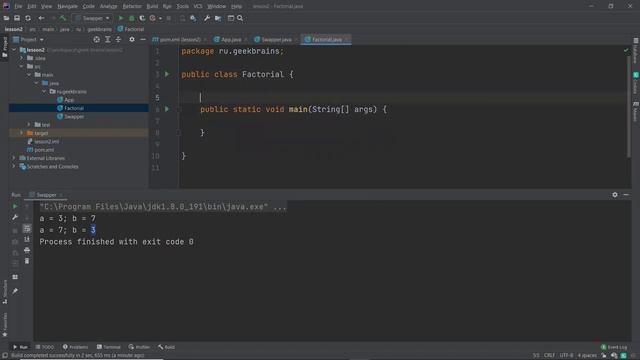The width and height of the screenshot is (640, 360).
Task: Open Project panel gear options
Action: [131, 39]
